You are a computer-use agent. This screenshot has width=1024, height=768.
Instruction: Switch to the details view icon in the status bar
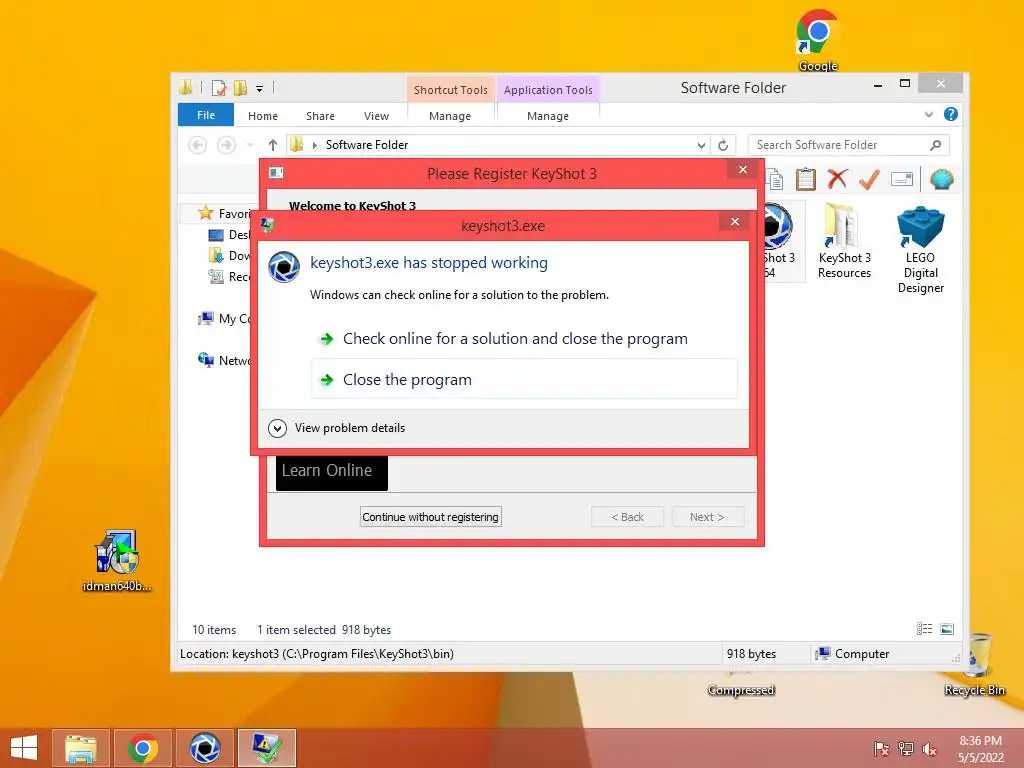click(924, 629)
